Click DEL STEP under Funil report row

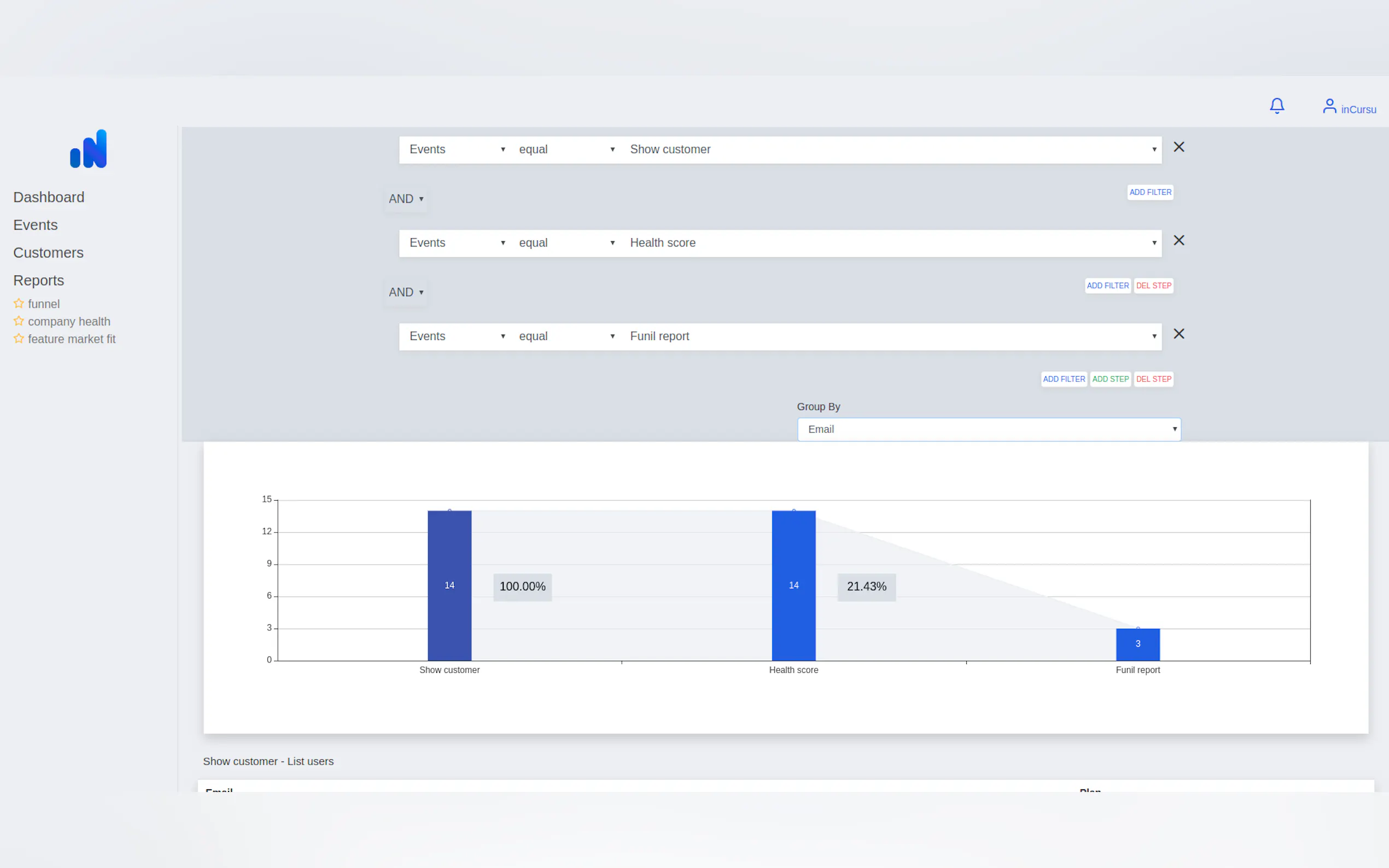[1153, 379]
